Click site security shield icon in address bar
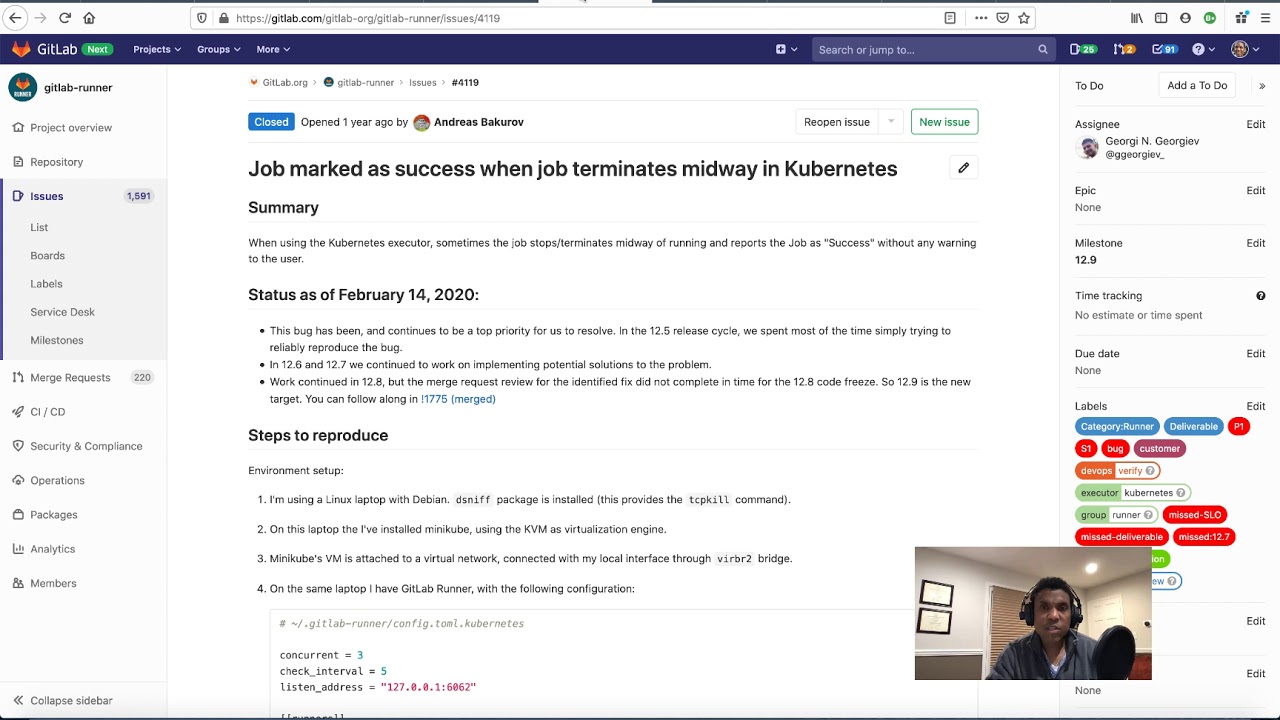Viewport: 1280px width, 720px height. (x=202, y=18)
